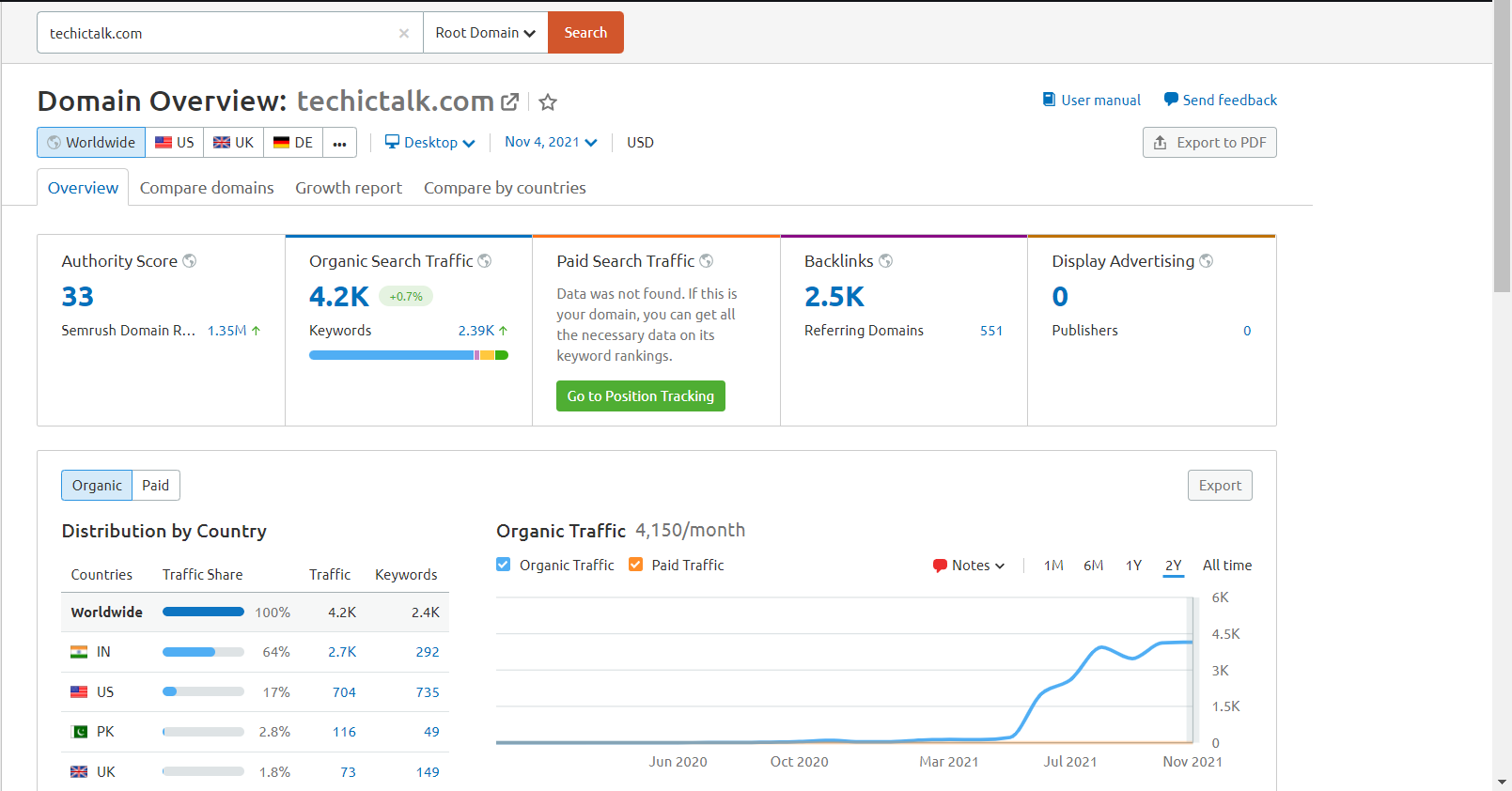
Task: Open Growth report tab
Action: pyautogui.click(x=349, y=188)
